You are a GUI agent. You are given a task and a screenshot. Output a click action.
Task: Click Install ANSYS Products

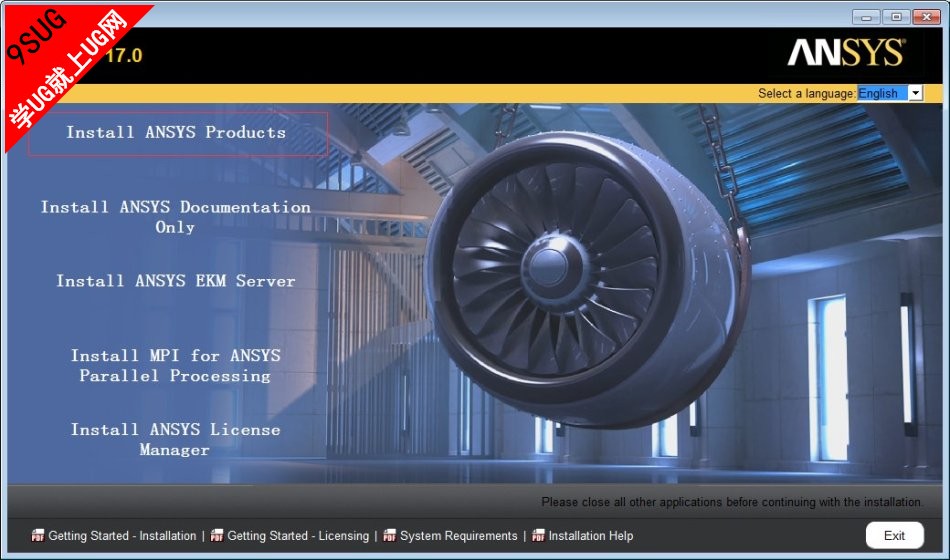pyautogui.click(x=178, y=133)
